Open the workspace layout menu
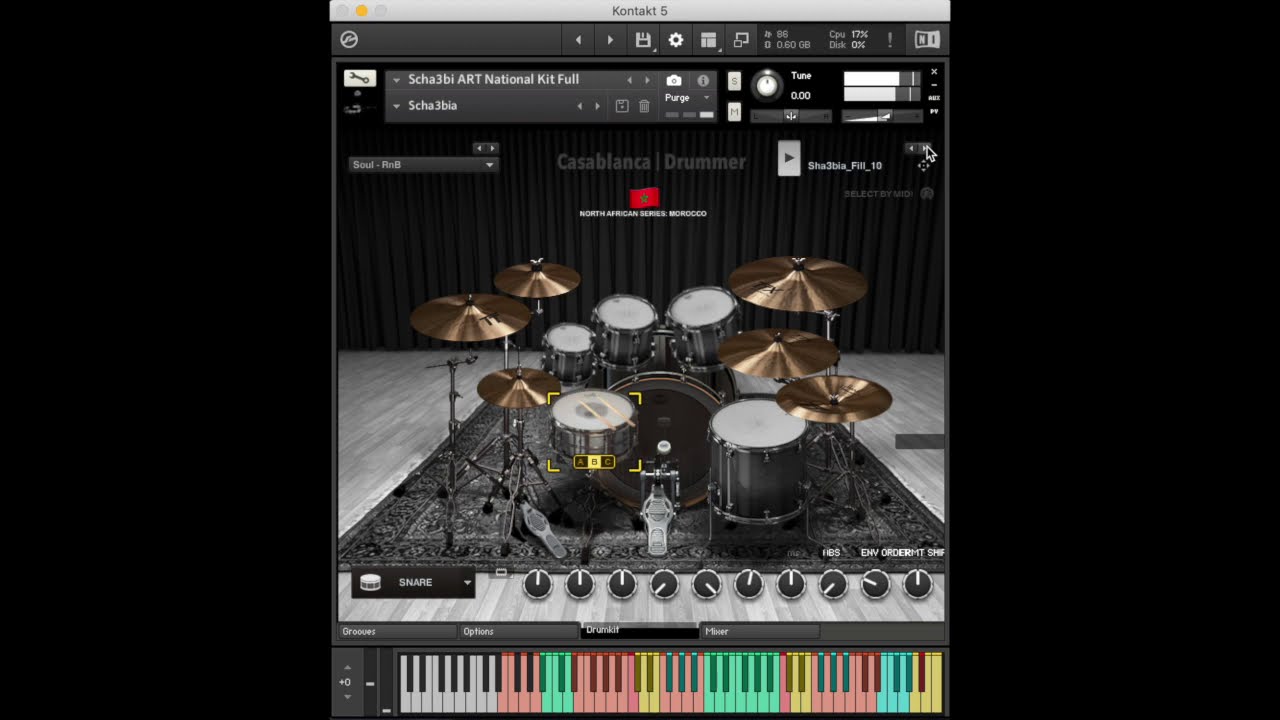1280x720 pixels. point(709,40)
